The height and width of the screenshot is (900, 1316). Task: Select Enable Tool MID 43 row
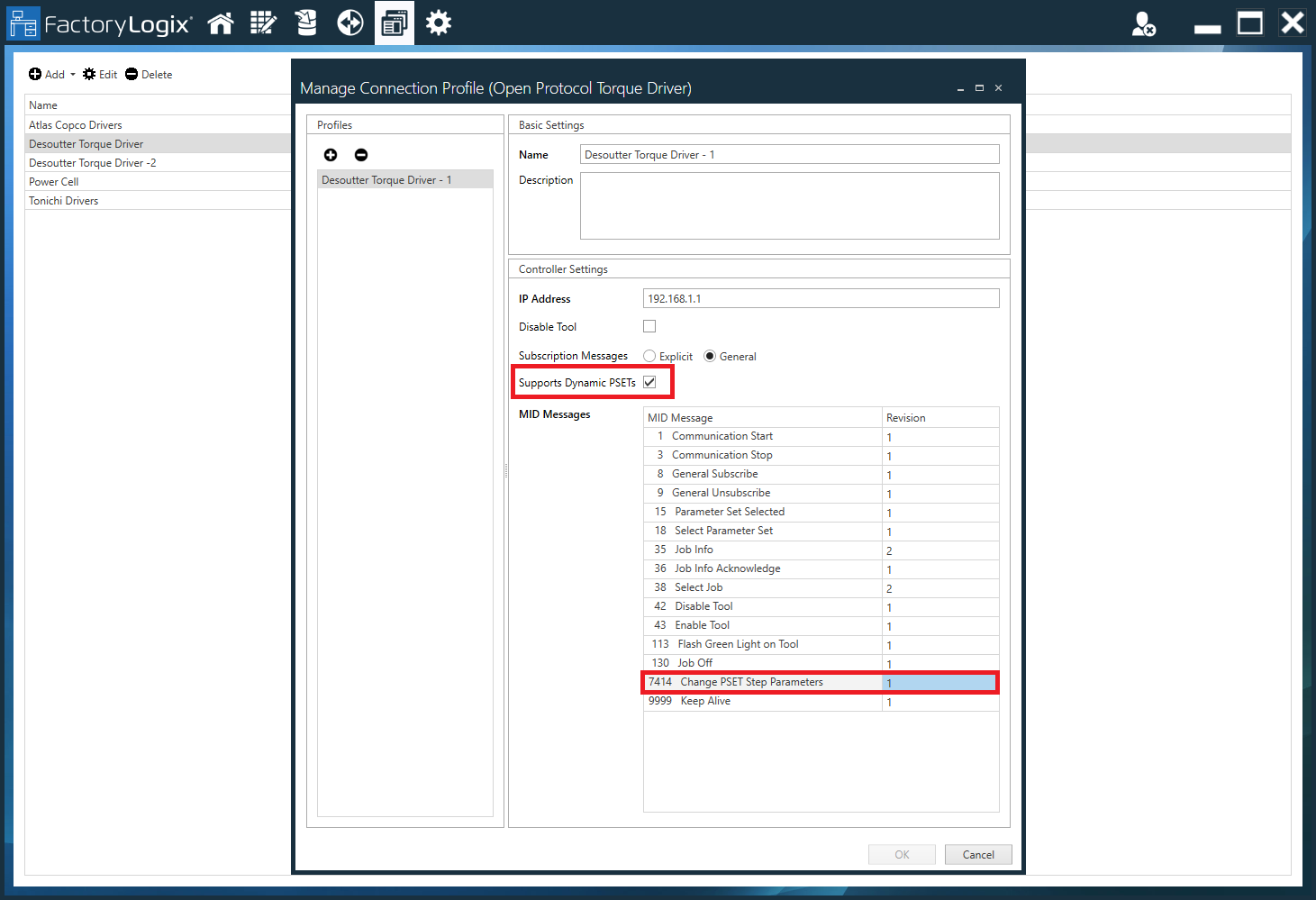[821, 625]
